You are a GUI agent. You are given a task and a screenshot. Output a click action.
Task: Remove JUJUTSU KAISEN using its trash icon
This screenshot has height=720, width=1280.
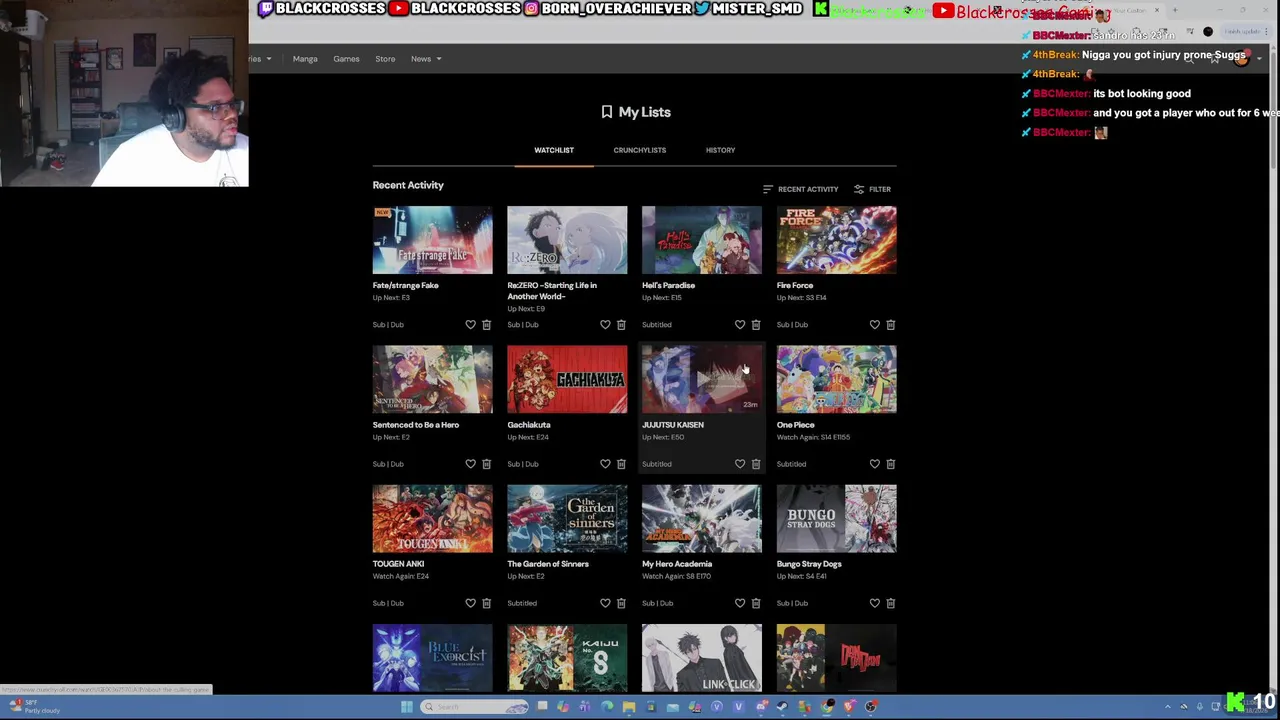pos(756,464)
